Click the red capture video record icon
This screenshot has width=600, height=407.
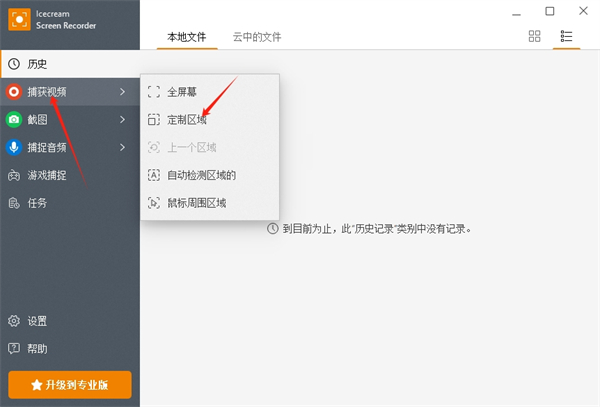[x=14, y=92]
